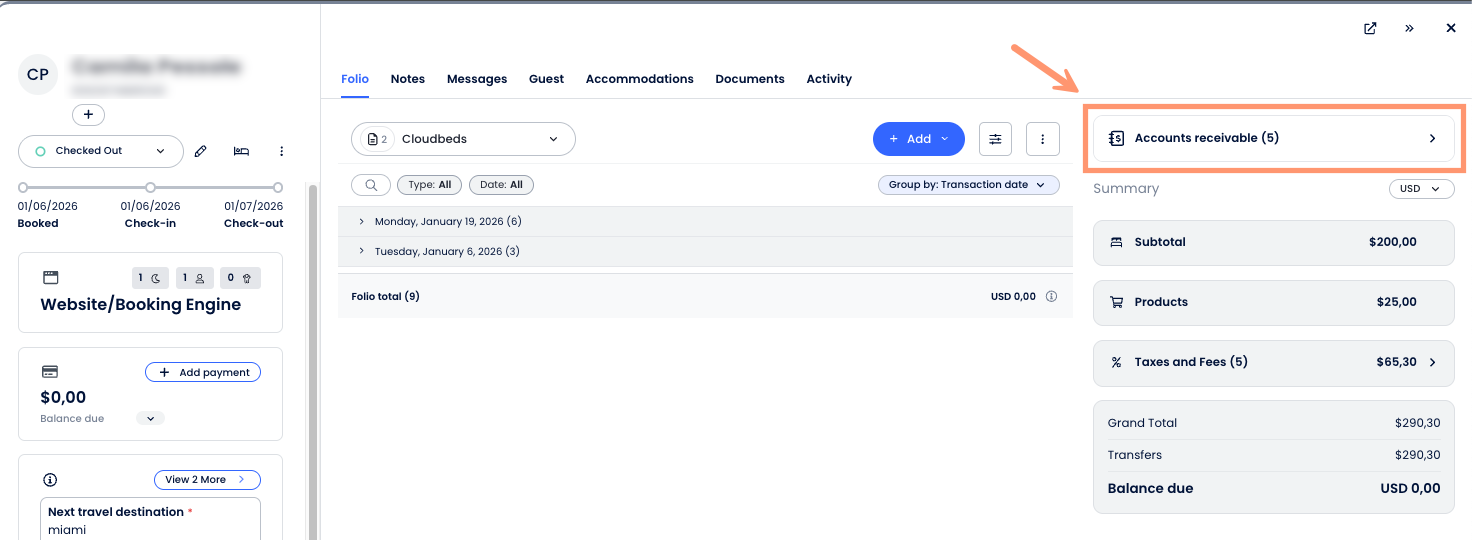Click the search magnifier in folio
1472x540 pixels.
(x=371, y=185)
